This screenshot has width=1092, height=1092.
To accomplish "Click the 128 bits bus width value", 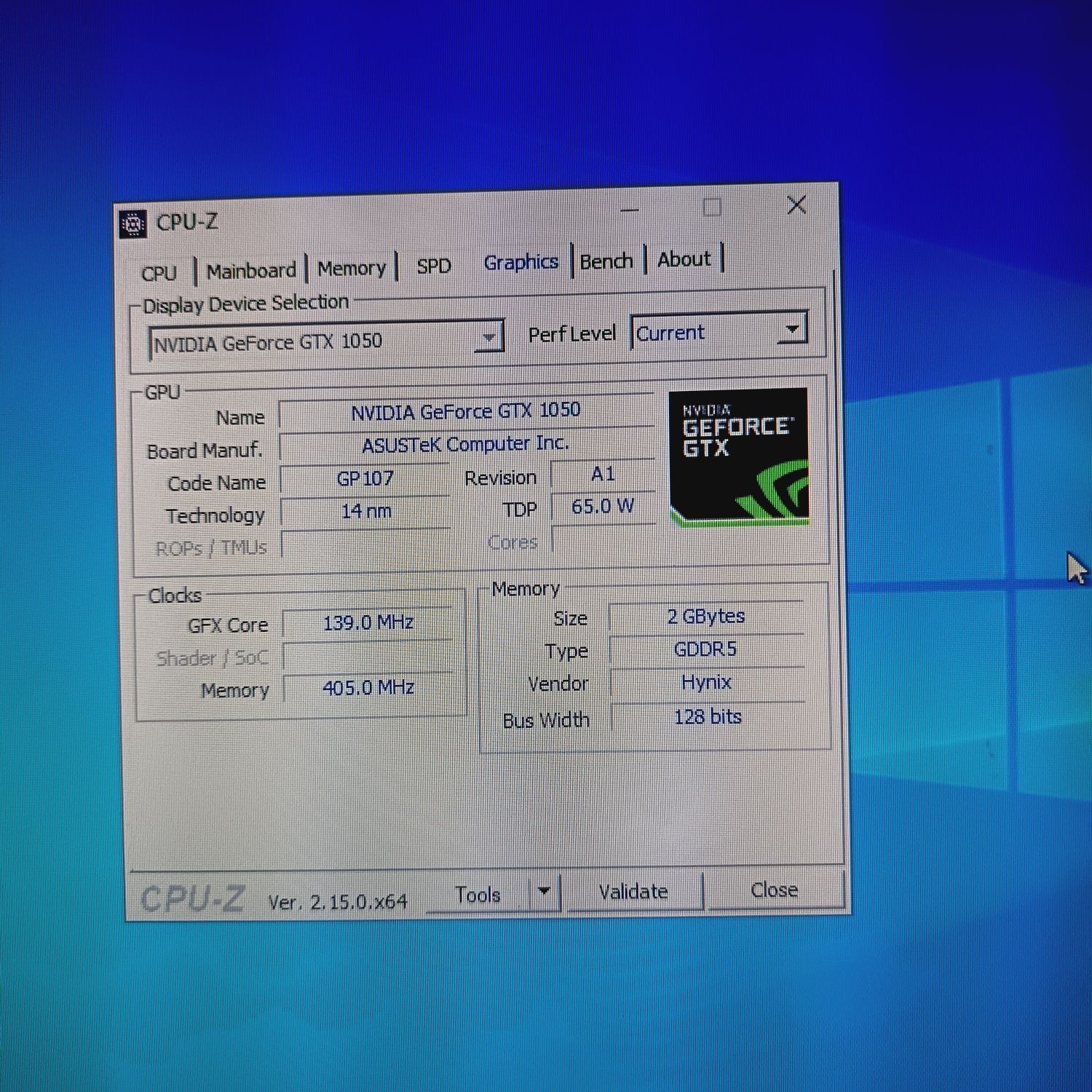I will (x=708, y=717).
